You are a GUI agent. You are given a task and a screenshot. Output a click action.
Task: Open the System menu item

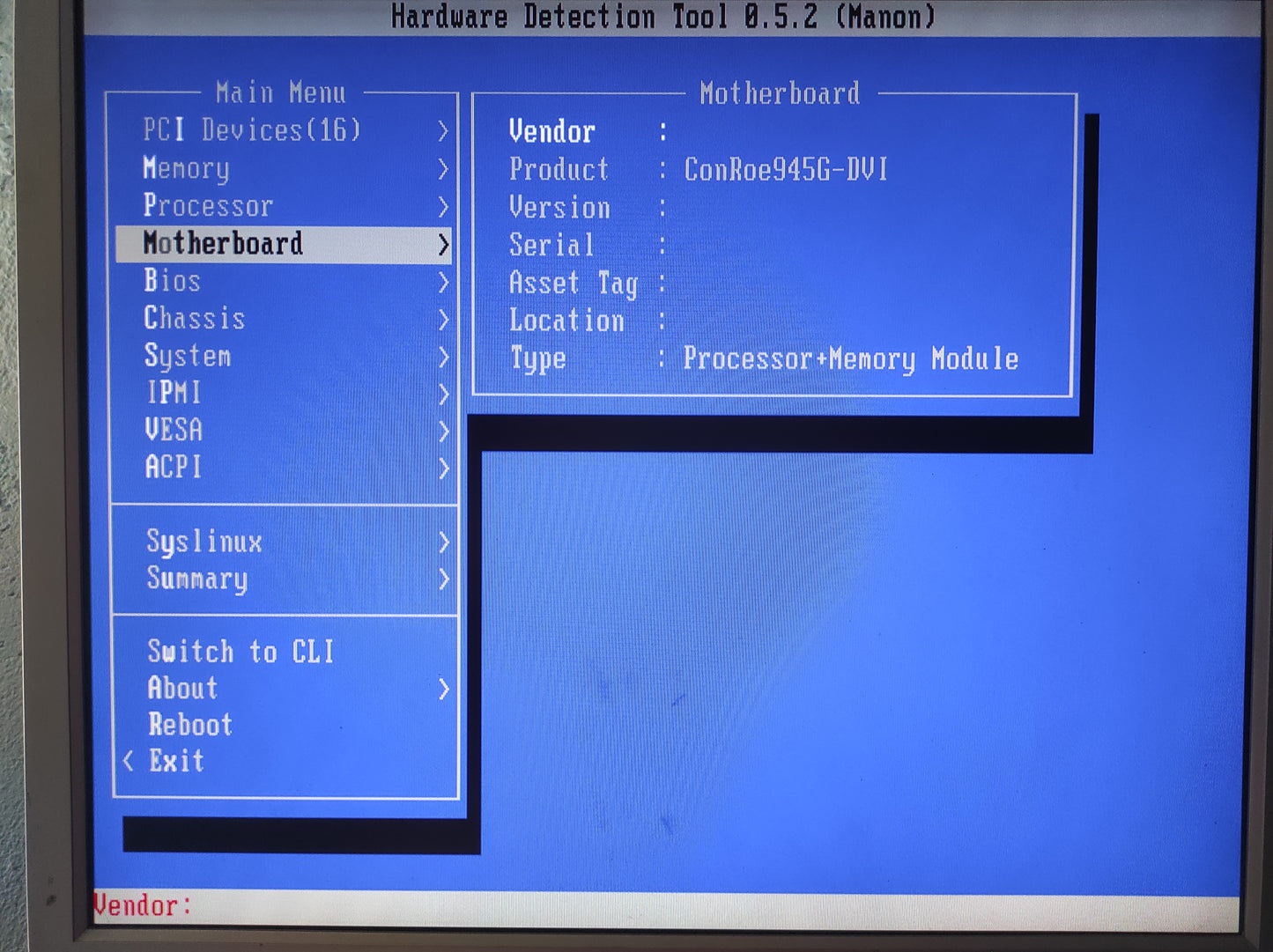point(187,356)
